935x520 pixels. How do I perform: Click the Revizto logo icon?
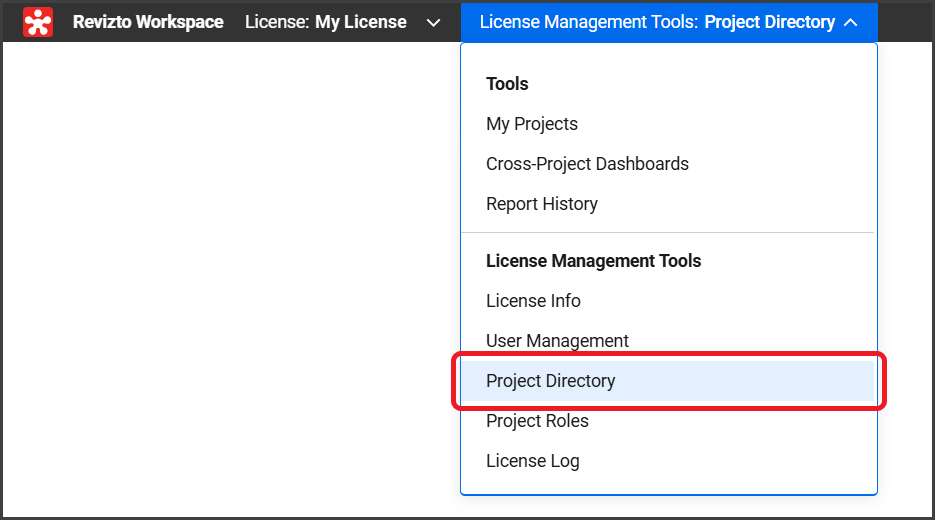(38, 22)
